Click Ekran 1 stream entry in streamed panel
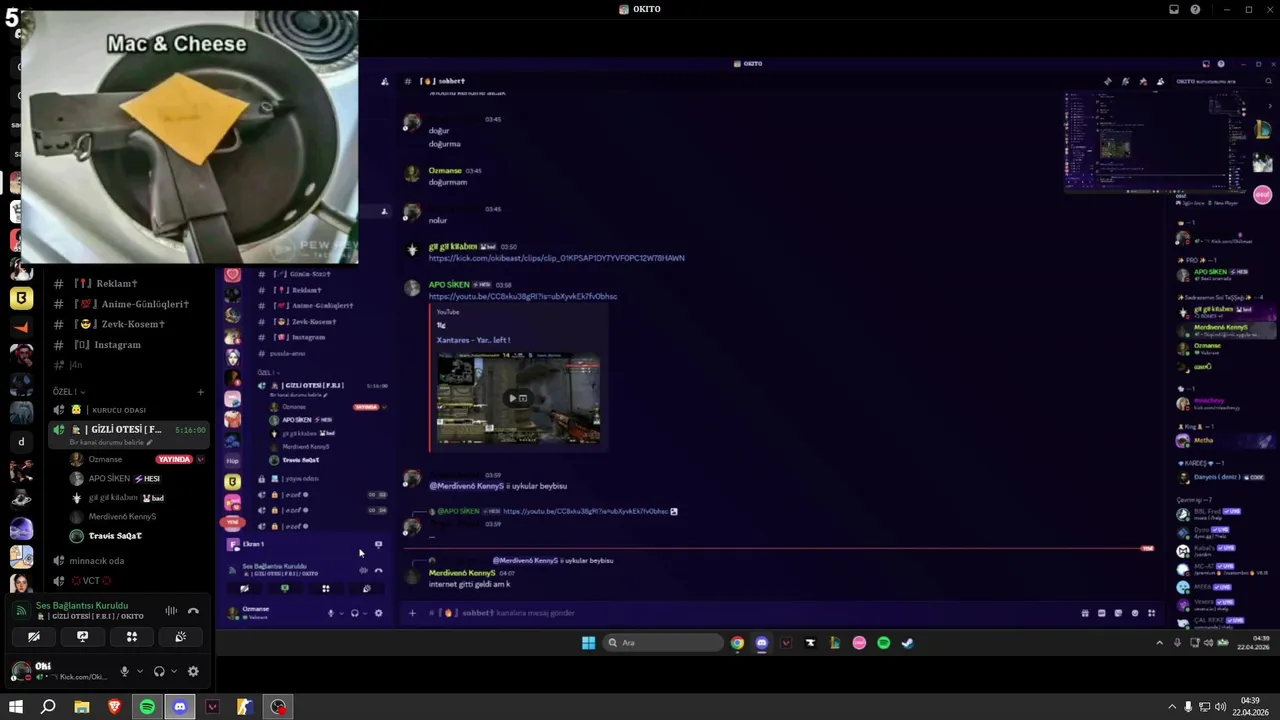Image resolution: width=1280 pixels, height=720 pixels. pyautogui.click(x=254, y=544)
